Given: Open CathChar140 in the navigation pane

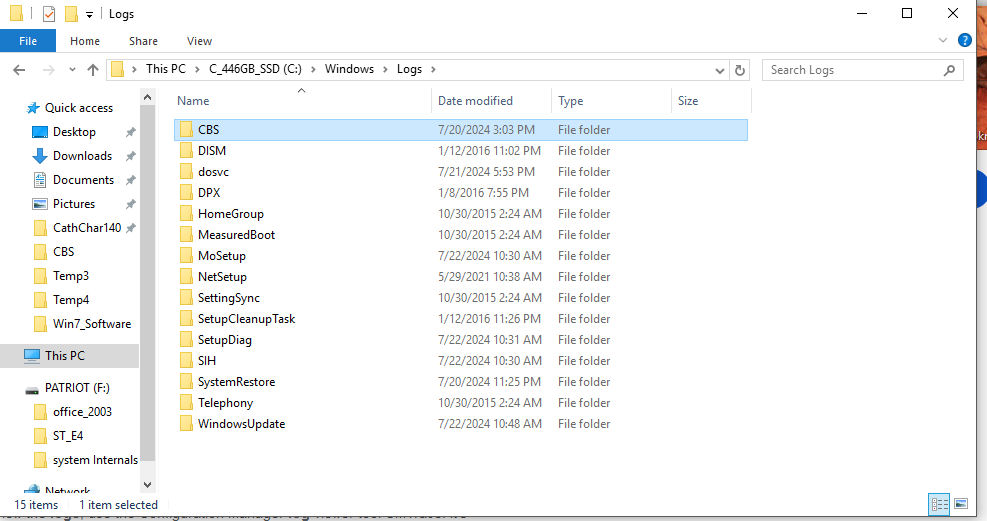Looking at the screenshot, I should point(87,228).
